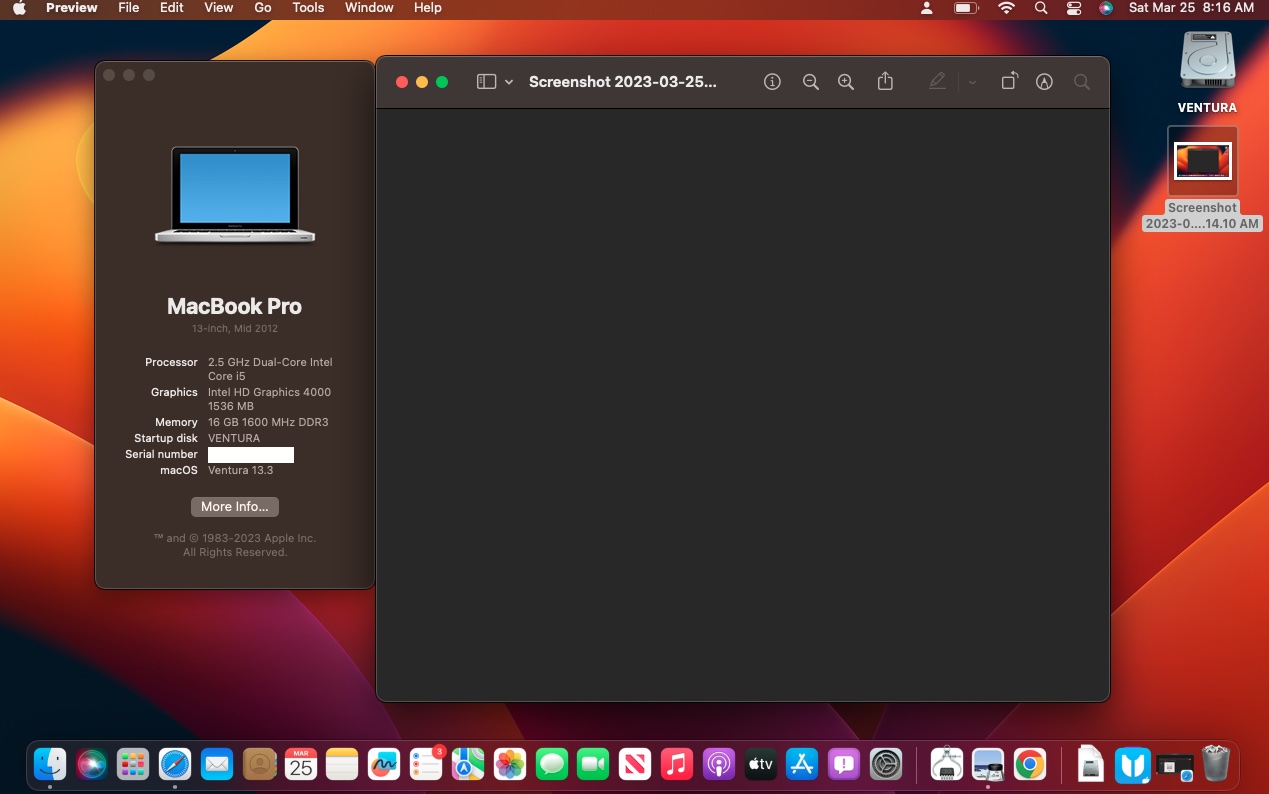
Task: Open the More Info... button
Action: [x=235, y=506]
